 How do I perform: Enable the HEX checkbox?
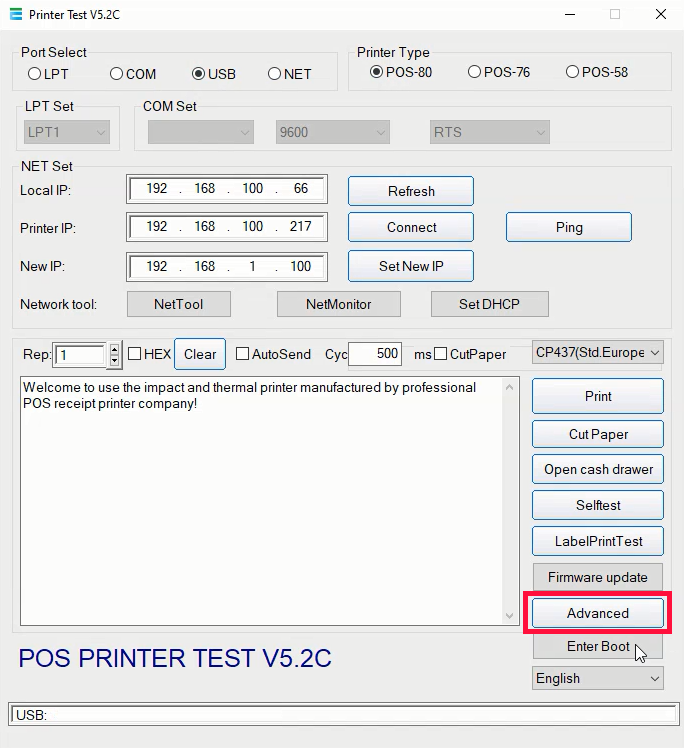135,354
